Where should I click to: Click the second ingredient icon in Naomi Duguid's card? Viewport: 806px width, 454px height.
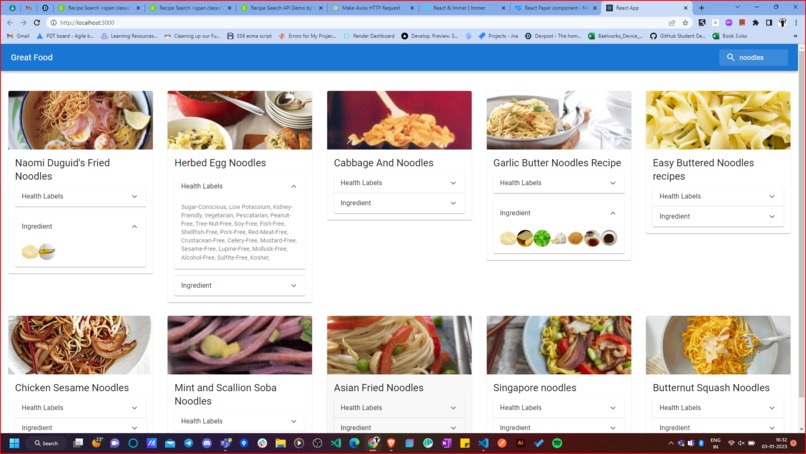click(x=47, y=251)
